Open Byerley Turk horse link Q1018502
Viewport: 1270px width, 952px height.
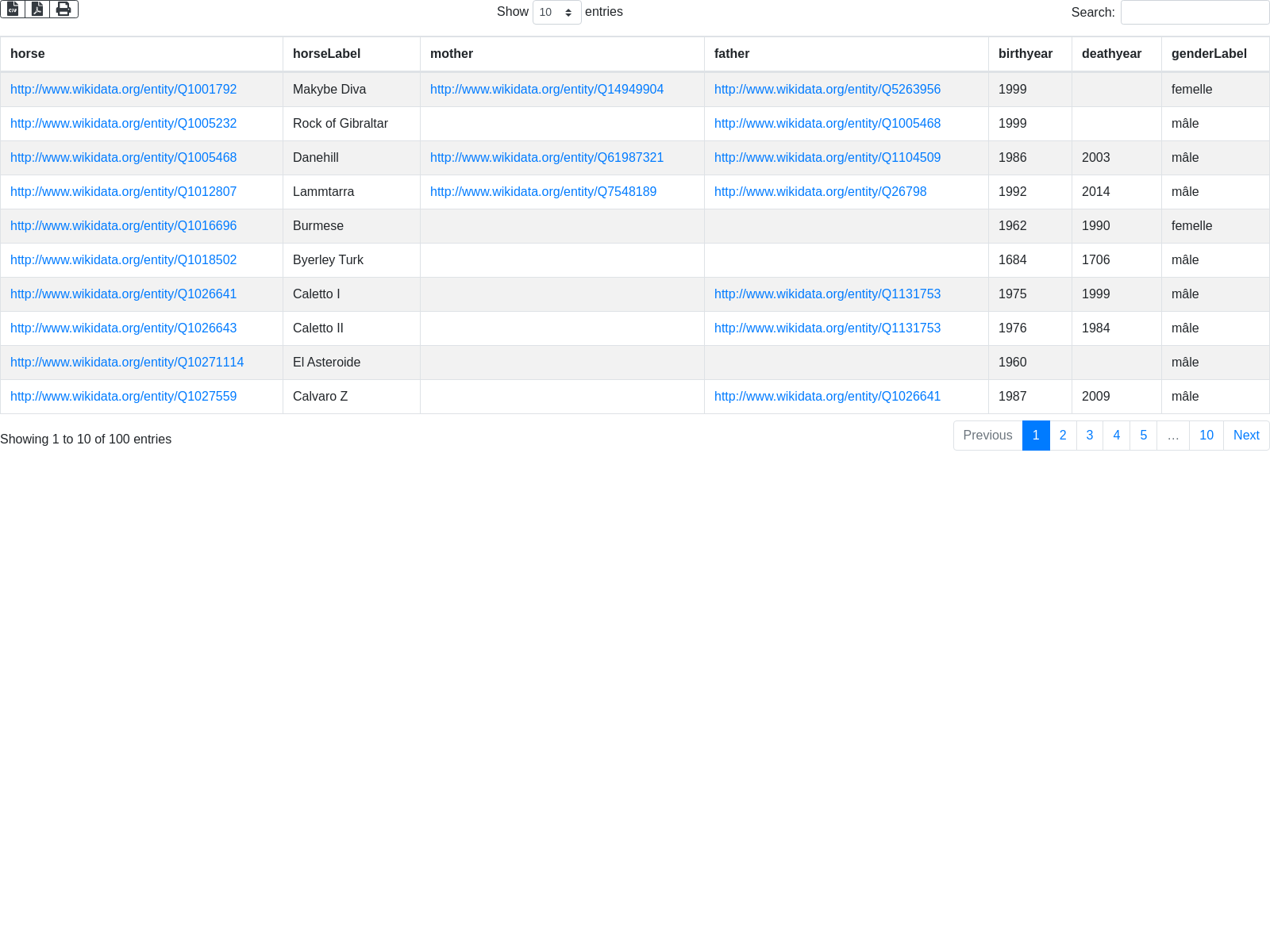click(123, 260)
